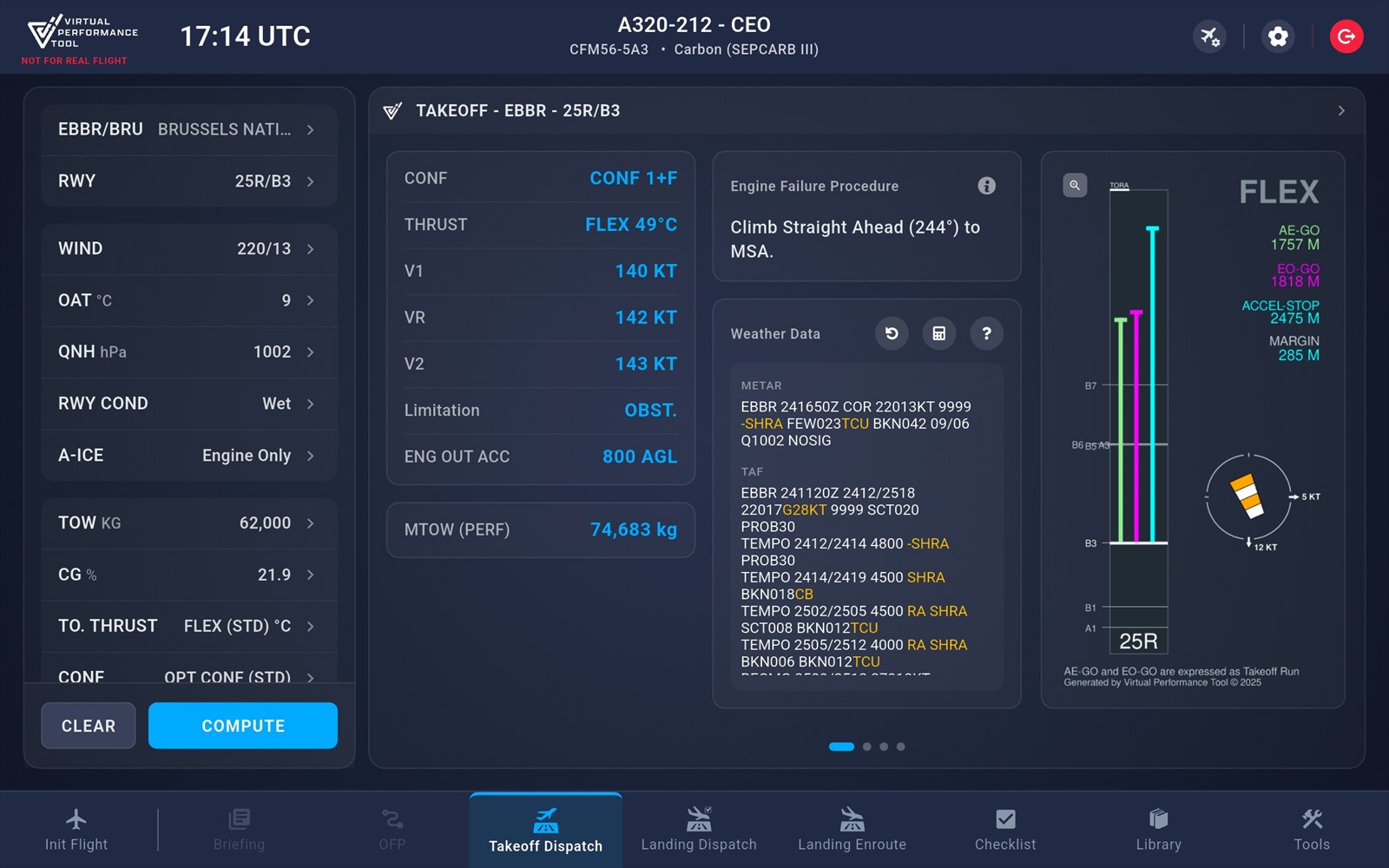Refresh weather data with reload icon
1389x868 pixels.
point(892,333)
